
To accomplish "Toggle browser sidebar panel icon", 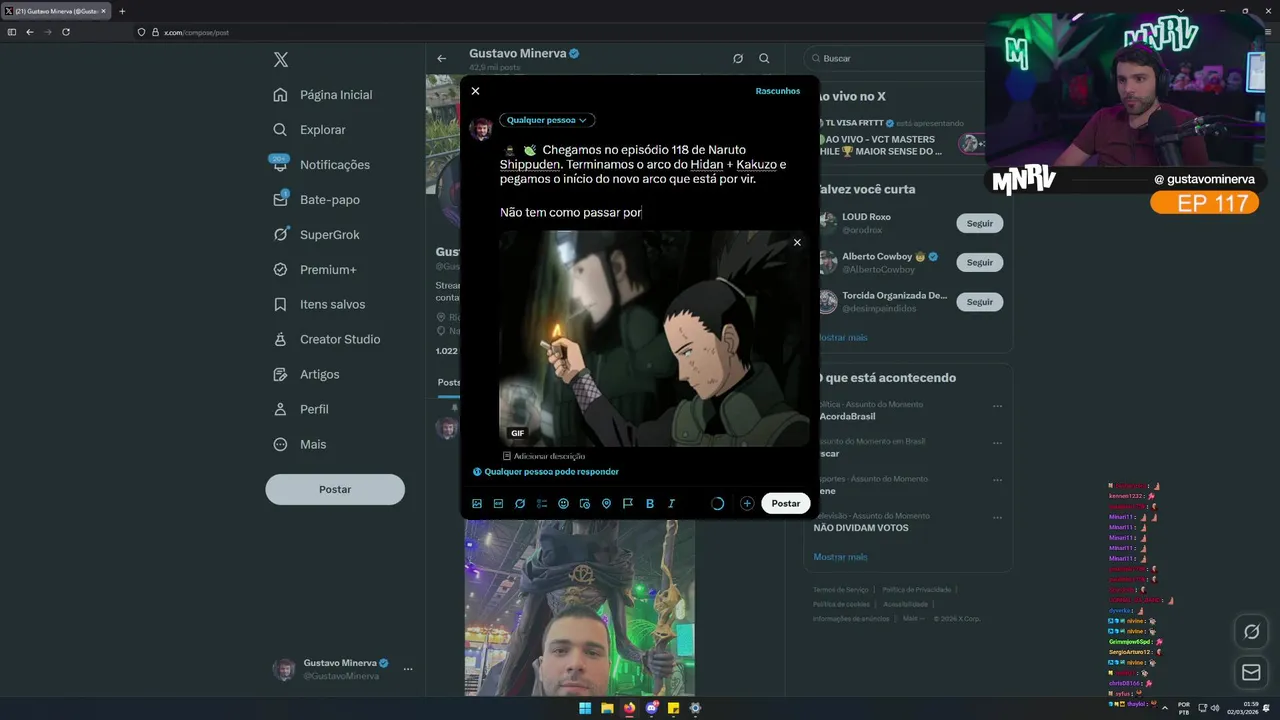I will point(11,32).
